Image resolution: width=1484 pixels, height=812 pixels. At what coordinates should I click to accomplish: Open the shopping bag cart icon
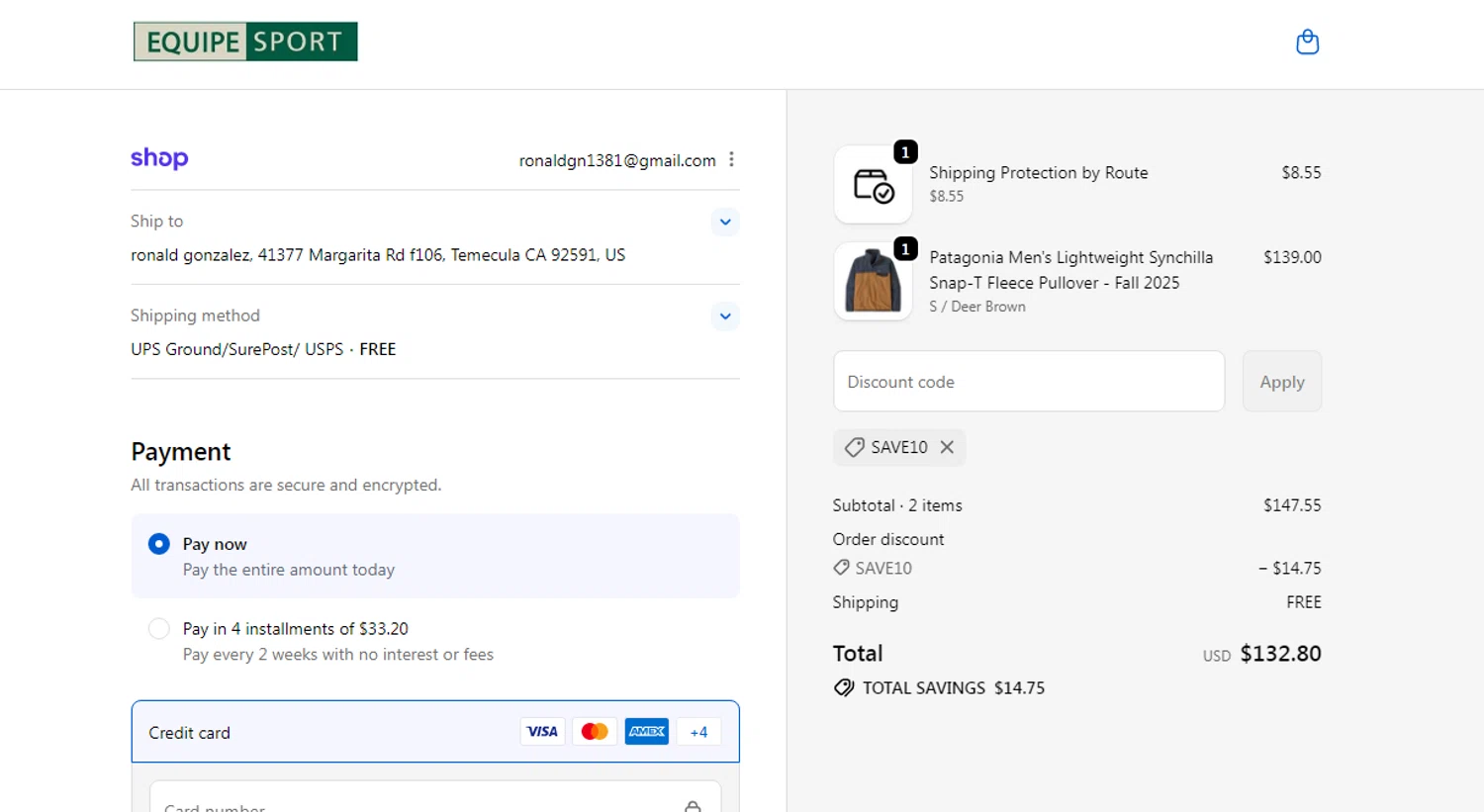[1307, 43]
